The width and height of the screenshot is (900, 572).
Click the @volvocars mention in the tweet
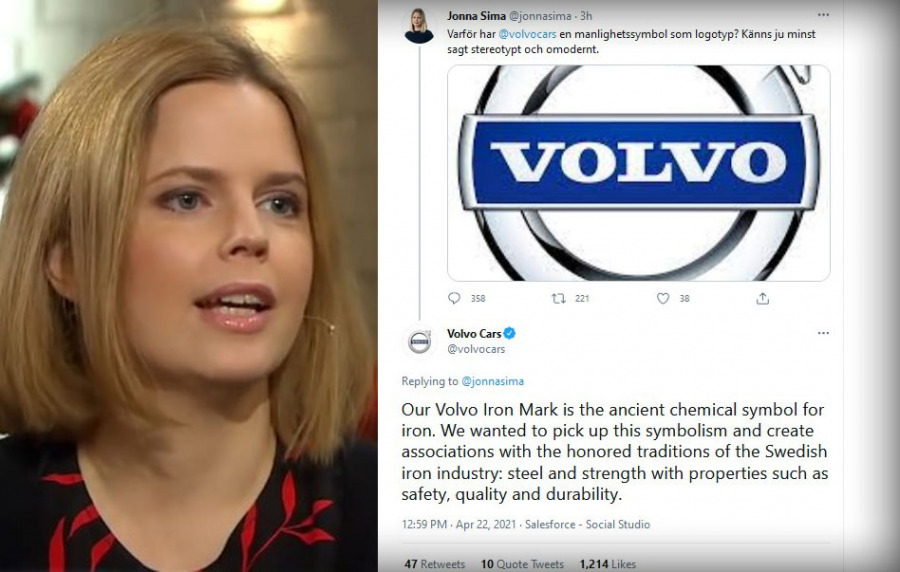tap(527, 34)
